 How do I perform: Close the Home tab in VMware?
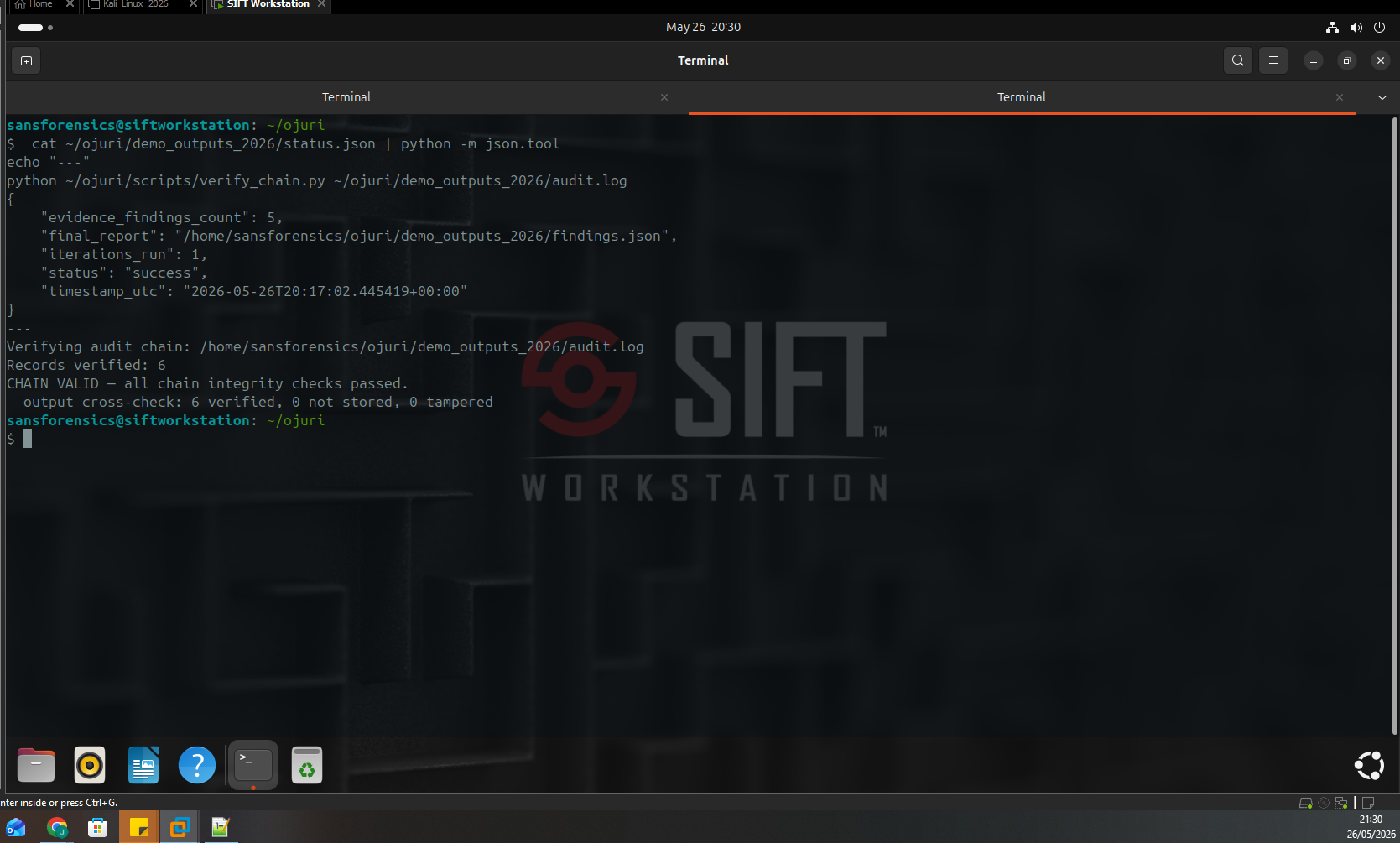(70, 4)
